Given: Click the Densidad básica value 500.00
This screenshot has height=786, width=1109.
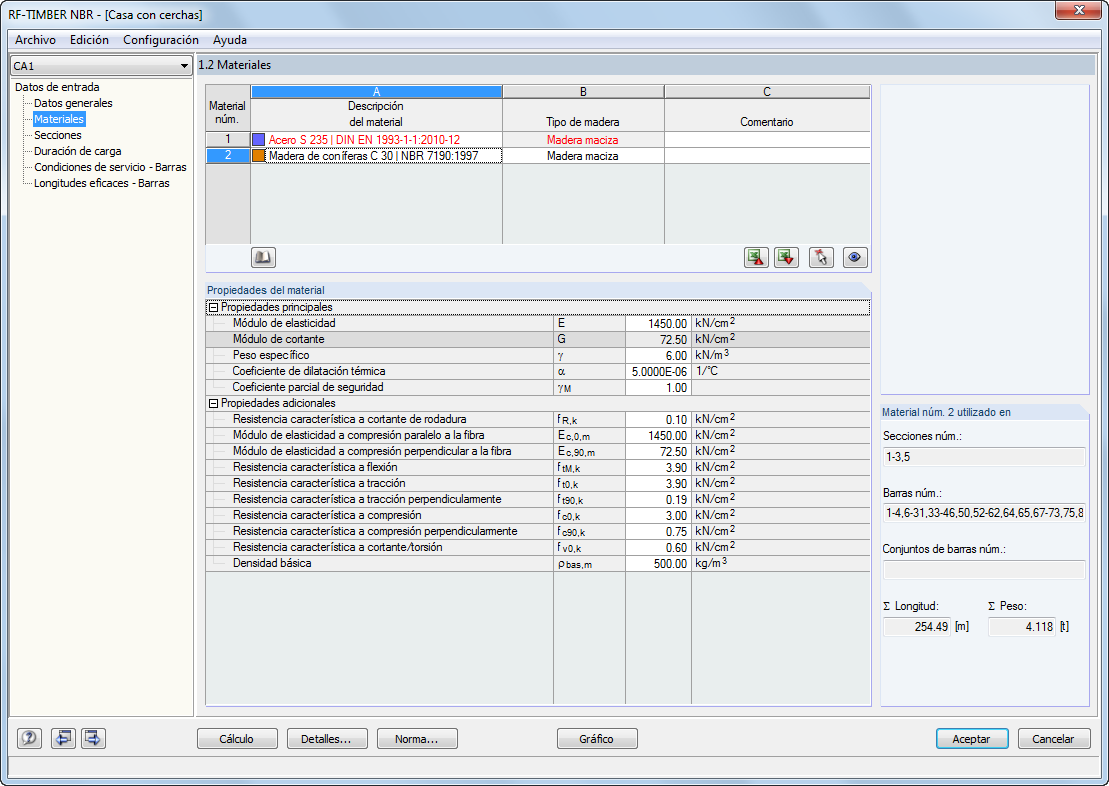Looking at the screenshot, I should (658, 564).
